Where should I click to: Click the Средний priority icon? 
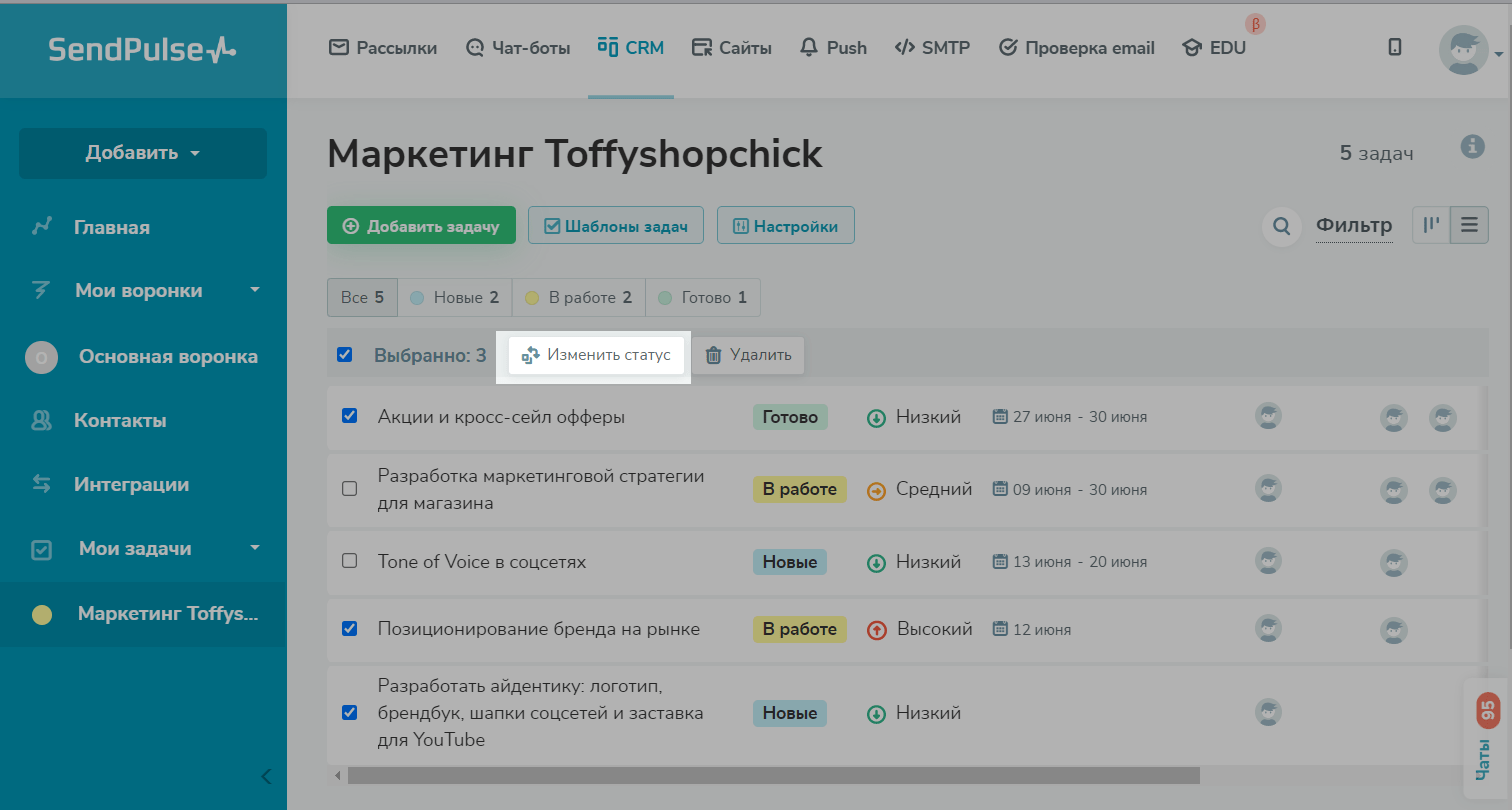tap(876, 490)
